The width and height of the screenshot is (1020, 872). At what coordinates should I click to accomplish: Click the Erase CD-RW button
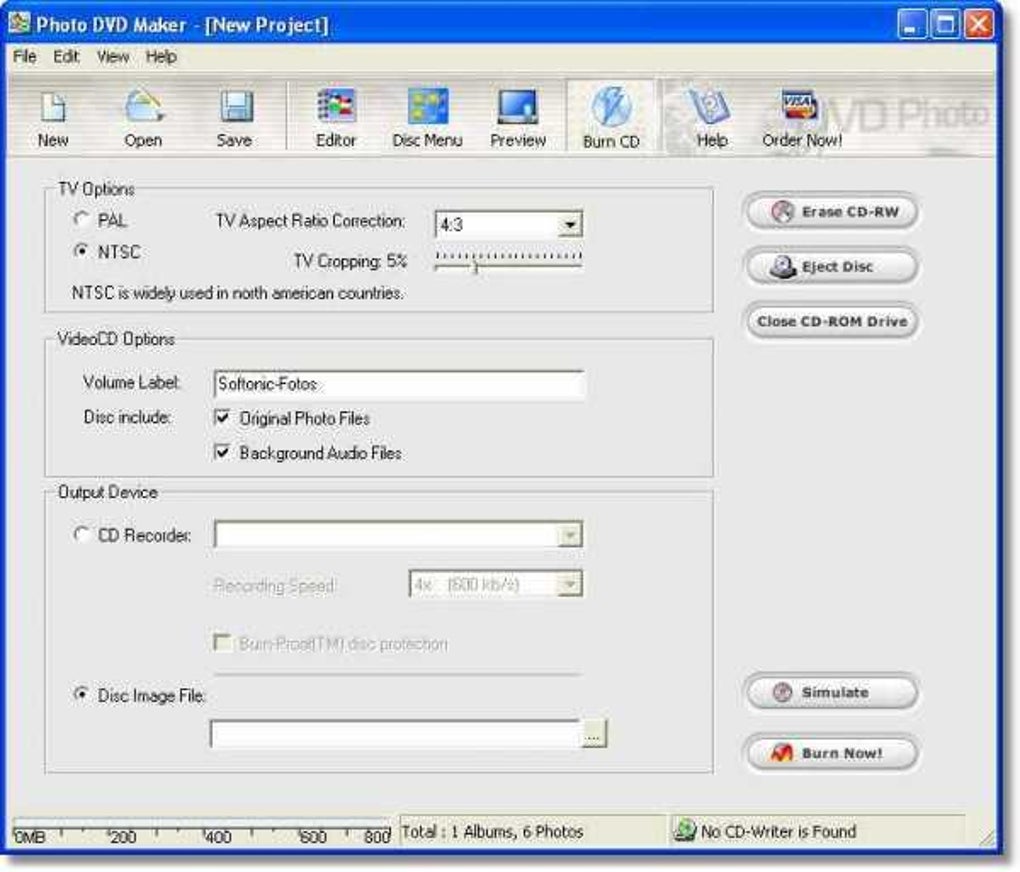coord(832,212)
